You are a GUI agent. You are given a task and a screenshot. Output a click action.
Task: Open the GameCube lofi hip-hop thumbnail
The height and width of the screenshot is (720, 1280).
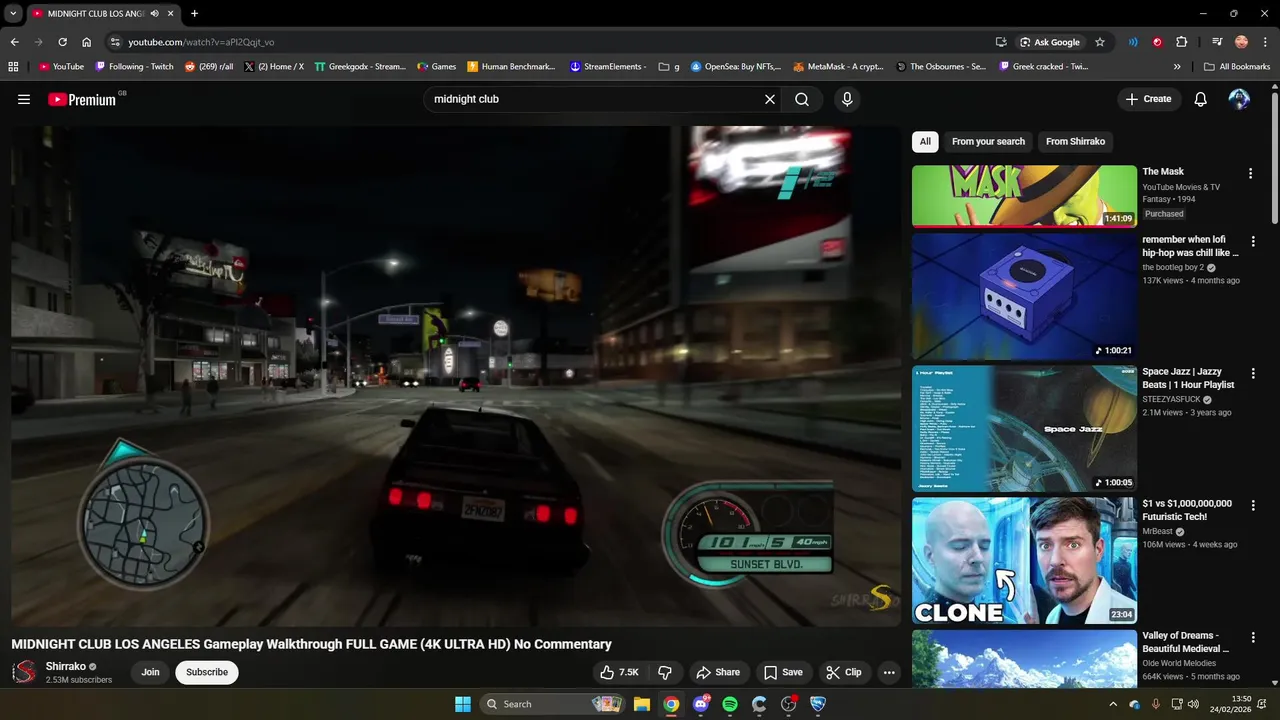coord(1024,296)
